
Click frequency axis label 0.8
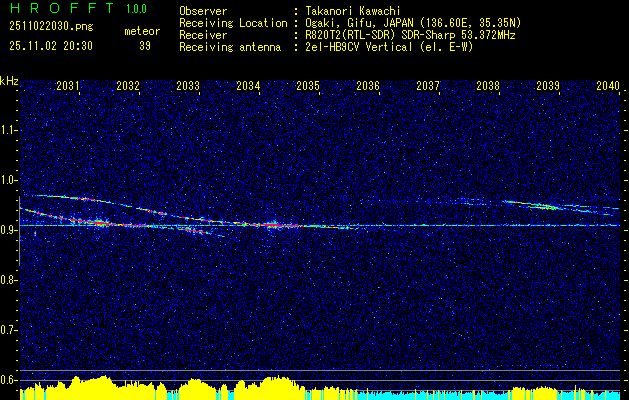tap(9, 280)
